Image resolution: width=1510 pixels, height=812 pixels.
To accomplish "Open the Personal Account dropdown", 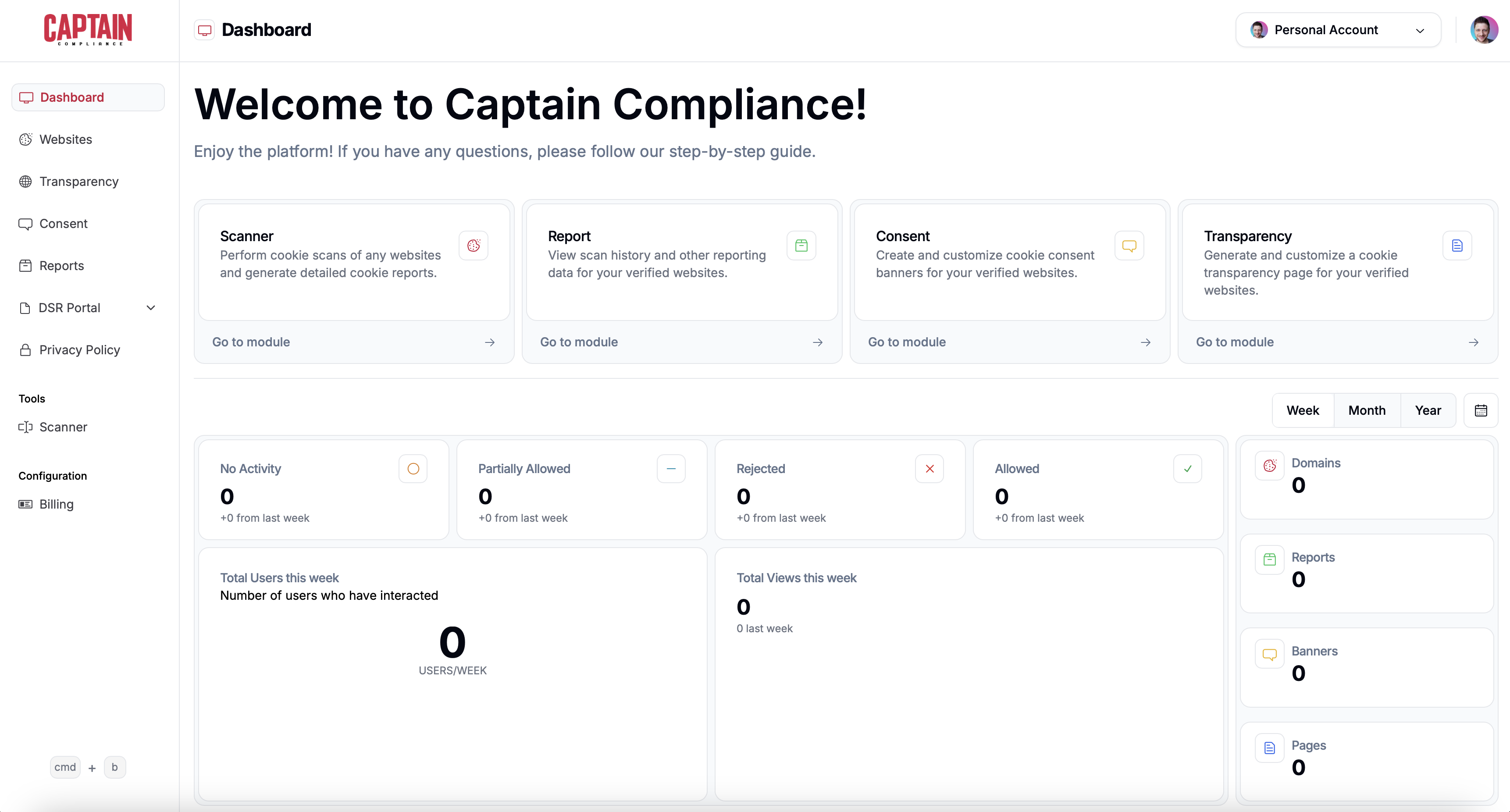I will point(1338,30).
